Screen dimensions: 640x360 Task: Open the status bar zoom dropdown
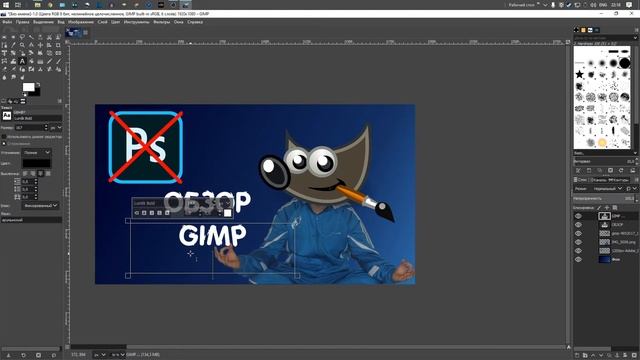(117, 355)
